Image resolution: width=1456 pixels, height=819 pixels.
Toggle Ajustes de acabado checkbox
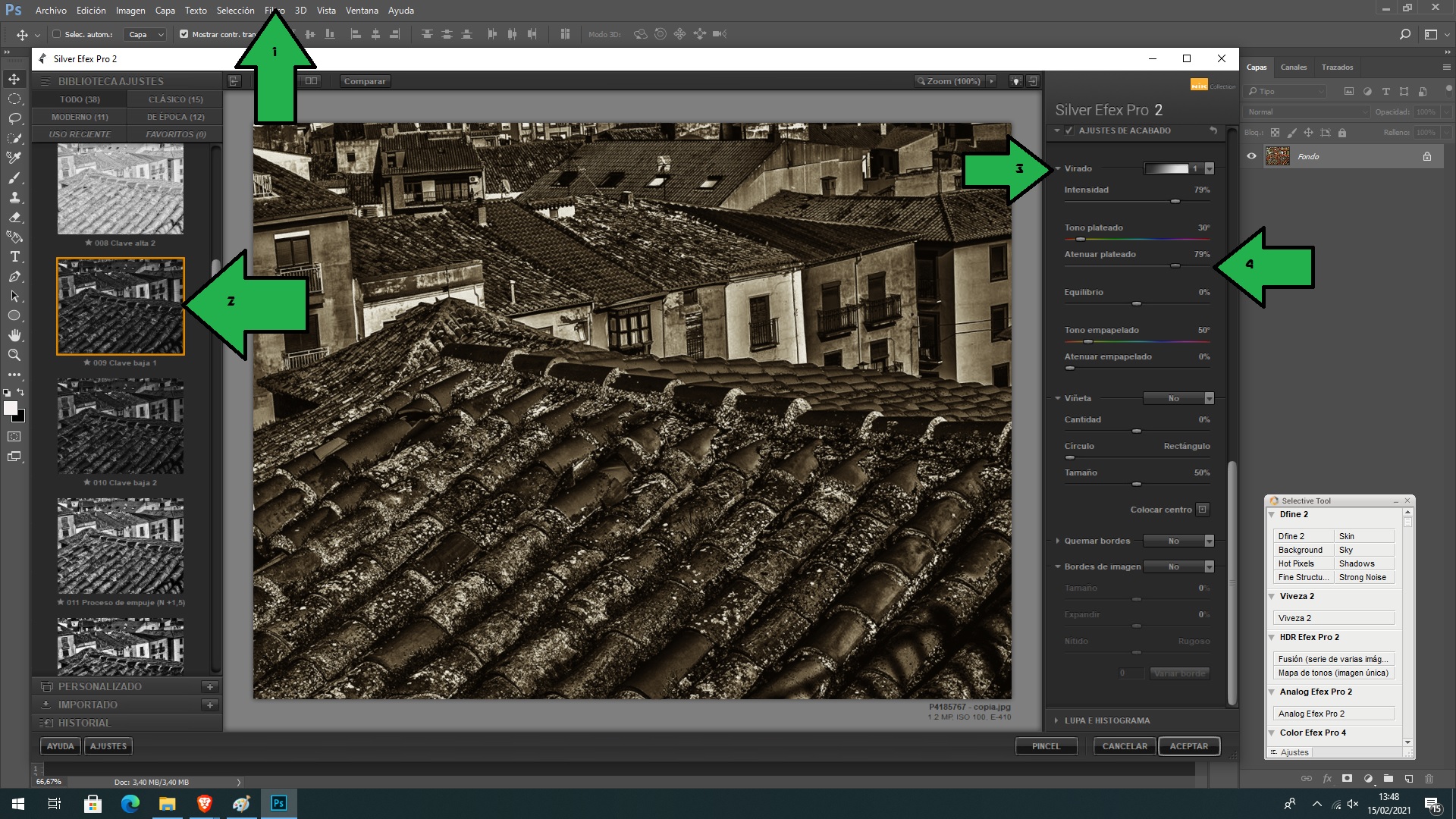[x=1068, y=130]
